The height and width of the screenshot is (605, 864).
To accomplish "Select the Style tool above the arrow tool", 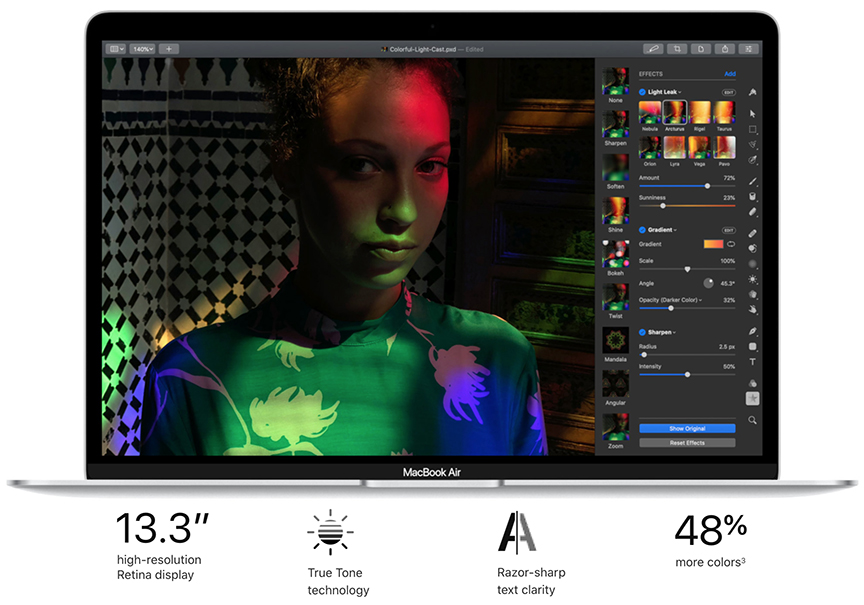I will pos(752,92).
